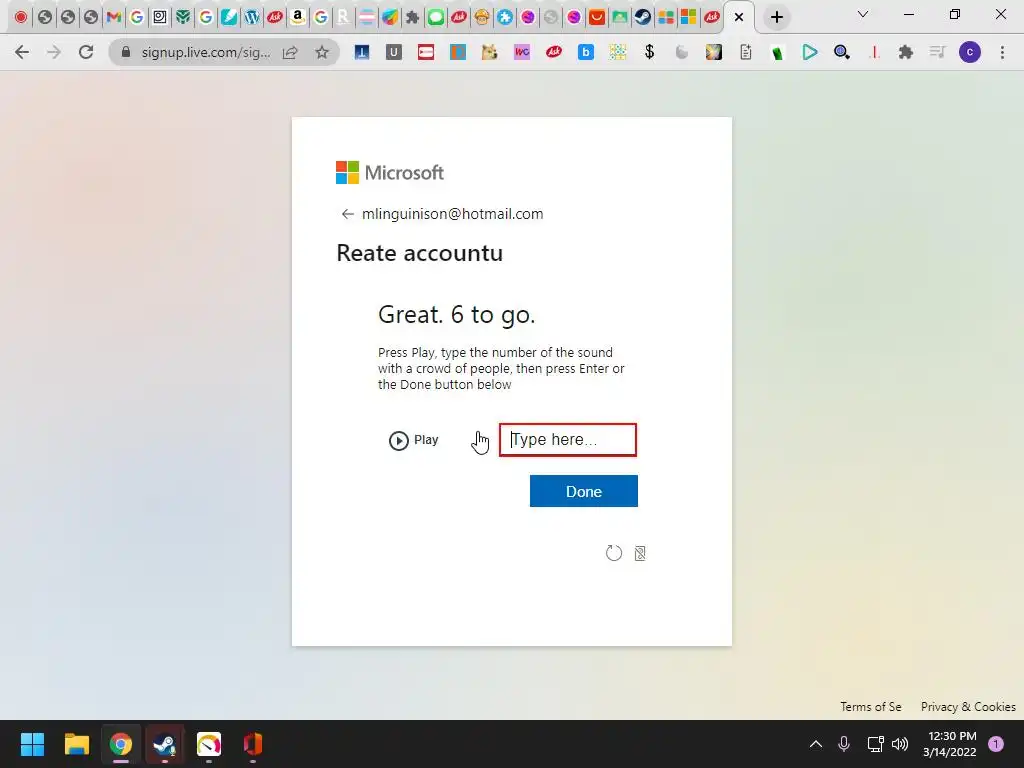1024x768 pixels.
Task: Switch to the WordPress tab
Action: click(x=251, y=17)
